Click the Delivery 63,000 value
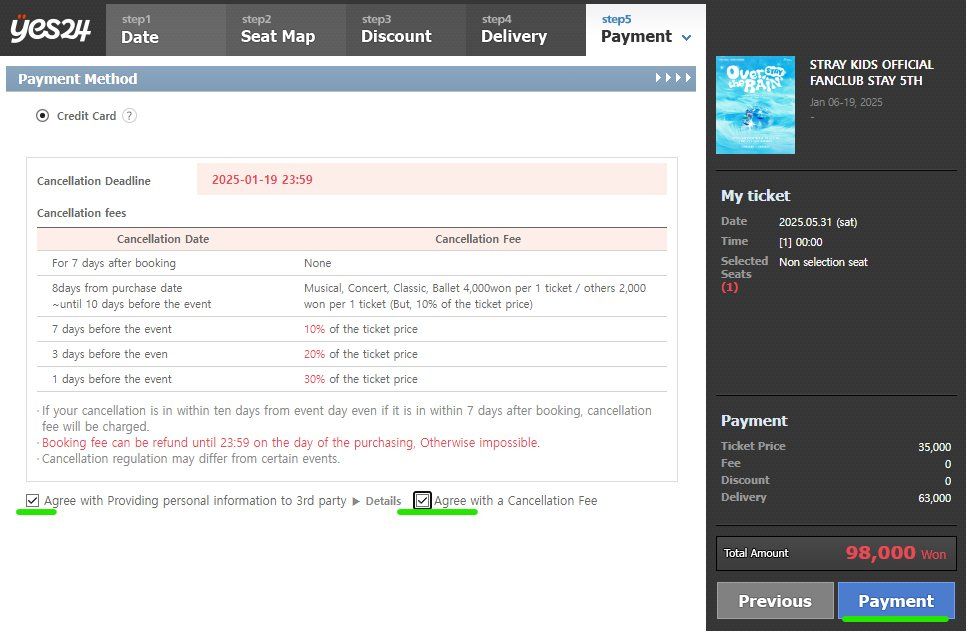The width and height of the screenshot is (970, 633). point(934,497)
